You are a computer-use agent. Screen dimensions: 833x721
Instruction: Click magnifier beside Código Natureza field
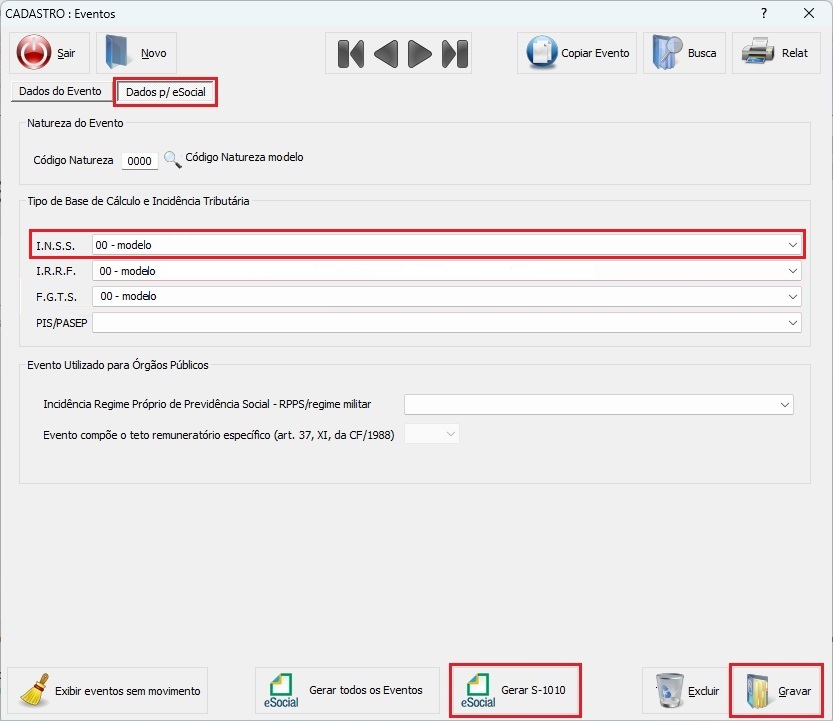(172, 159)
